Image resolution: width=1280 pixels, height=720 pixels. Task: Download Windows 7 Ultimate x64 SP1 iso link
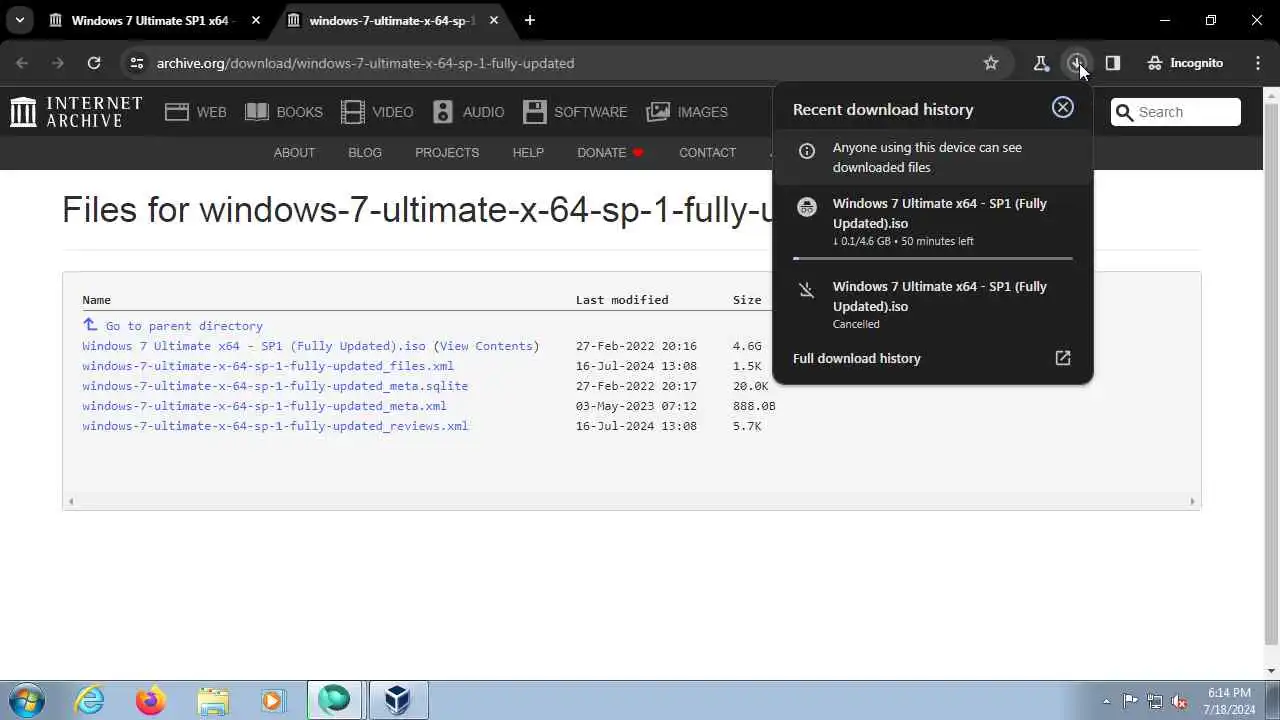click(254, 346)
